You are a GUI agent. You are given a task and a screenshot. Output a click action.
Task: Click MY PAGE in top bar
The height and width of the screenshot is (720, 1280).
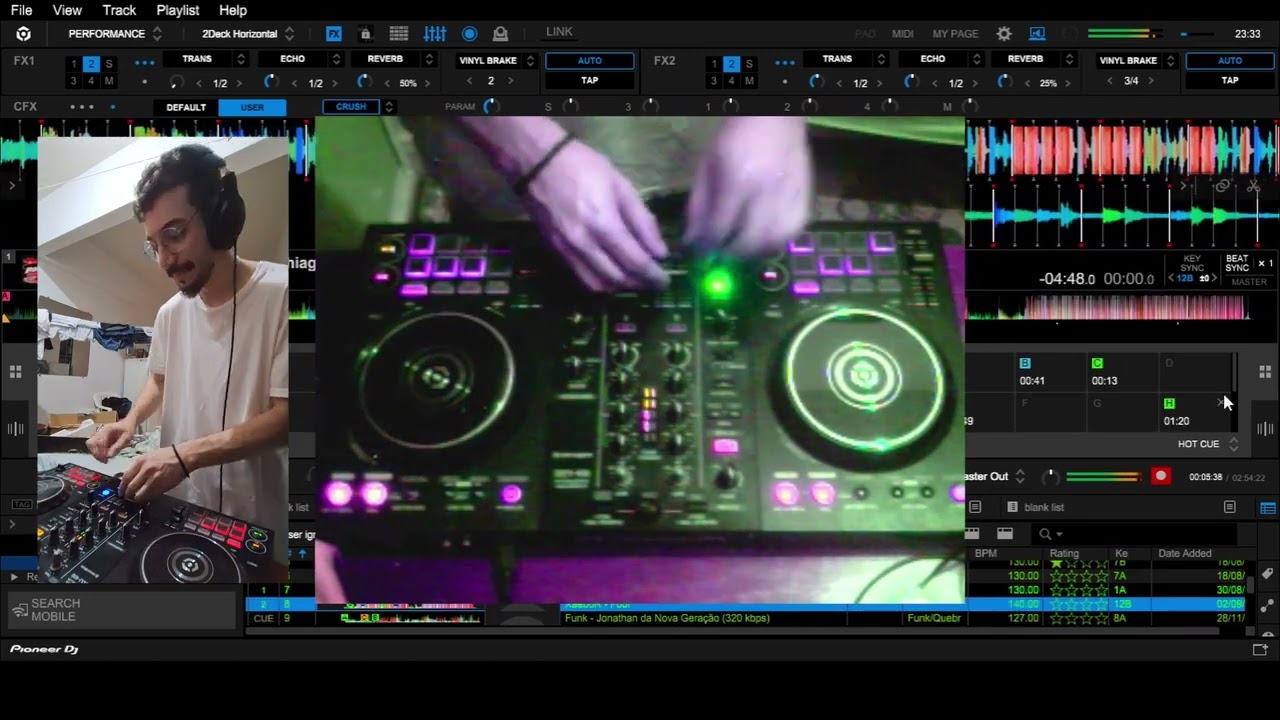[955, 34]
